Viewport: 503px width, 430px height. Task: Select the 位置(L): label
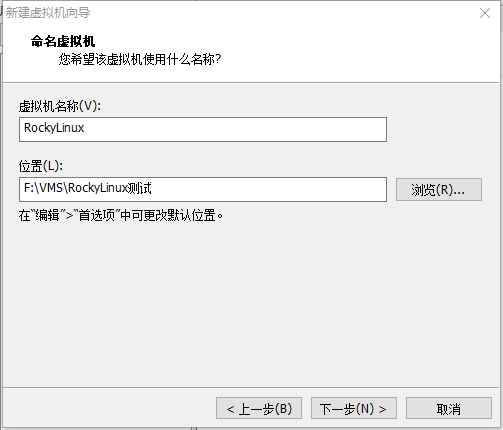(41, 166)
